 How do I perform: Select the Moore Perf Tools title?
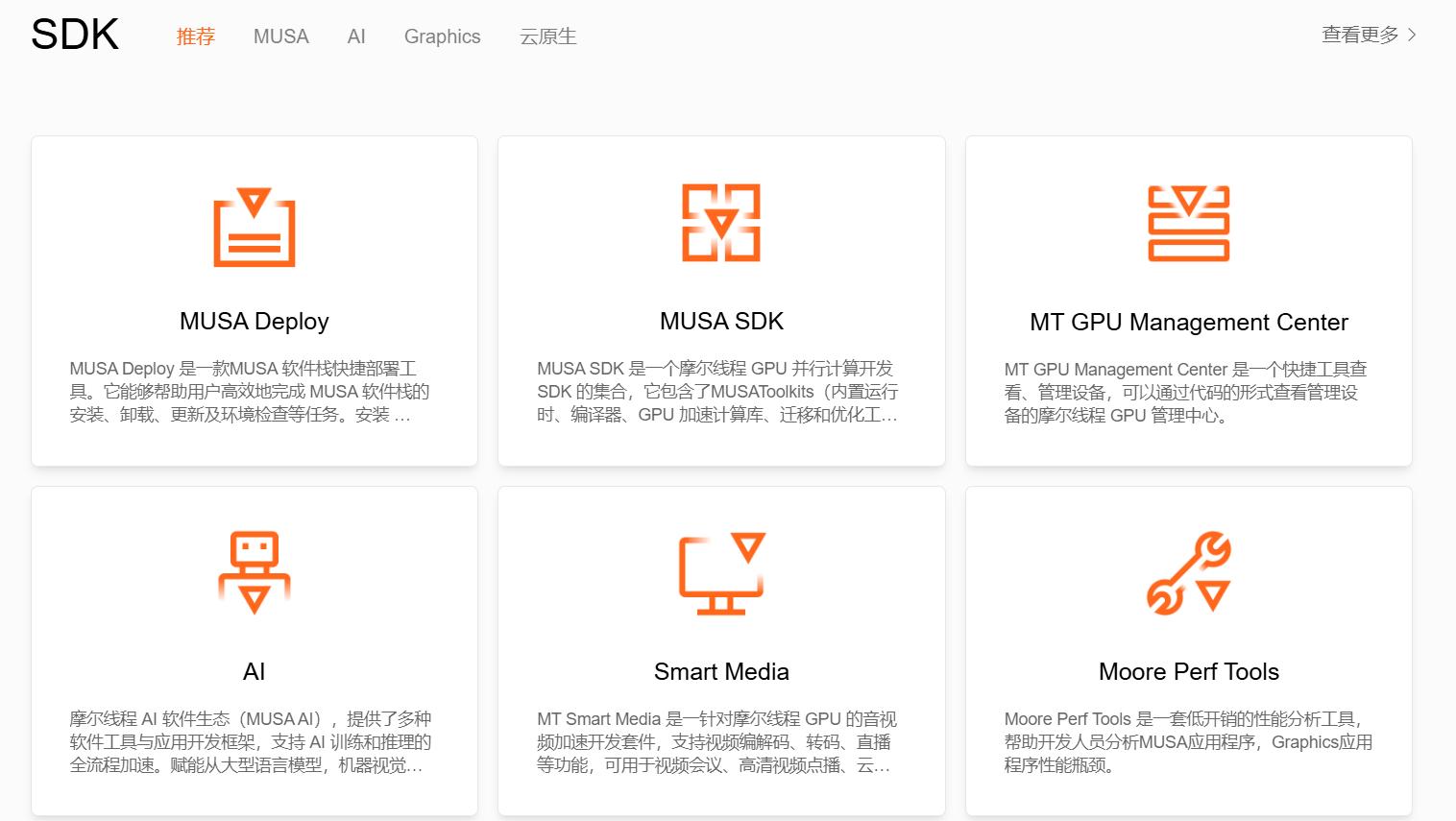tap(1188, 672)
